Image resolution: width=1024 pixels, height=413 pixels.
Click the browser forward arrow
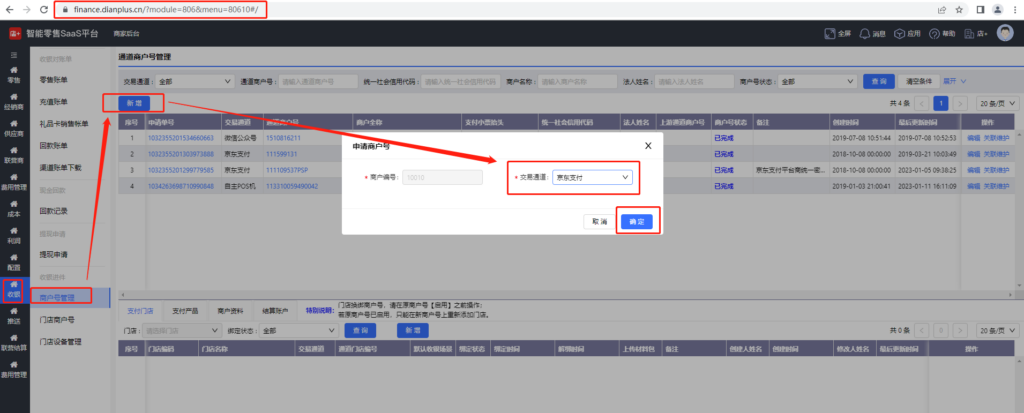(26, 10)
